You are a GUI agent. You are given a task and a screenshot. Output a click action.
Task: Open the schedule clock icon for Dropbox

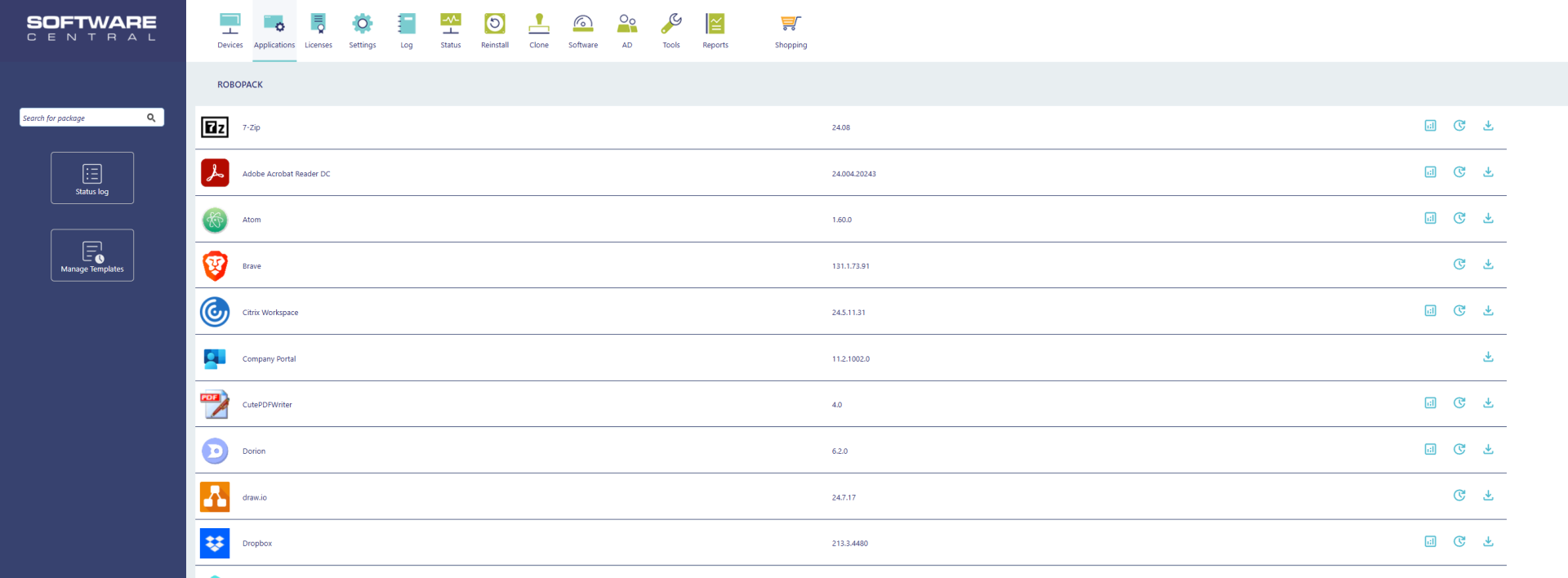(x=1459, y=542)
